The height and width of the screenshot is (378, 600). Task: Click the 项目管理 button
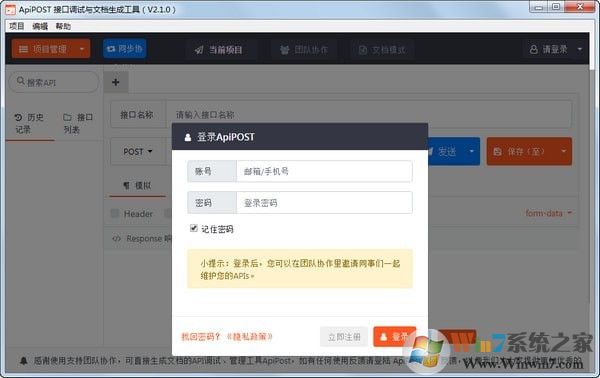(x=51, y=49)
